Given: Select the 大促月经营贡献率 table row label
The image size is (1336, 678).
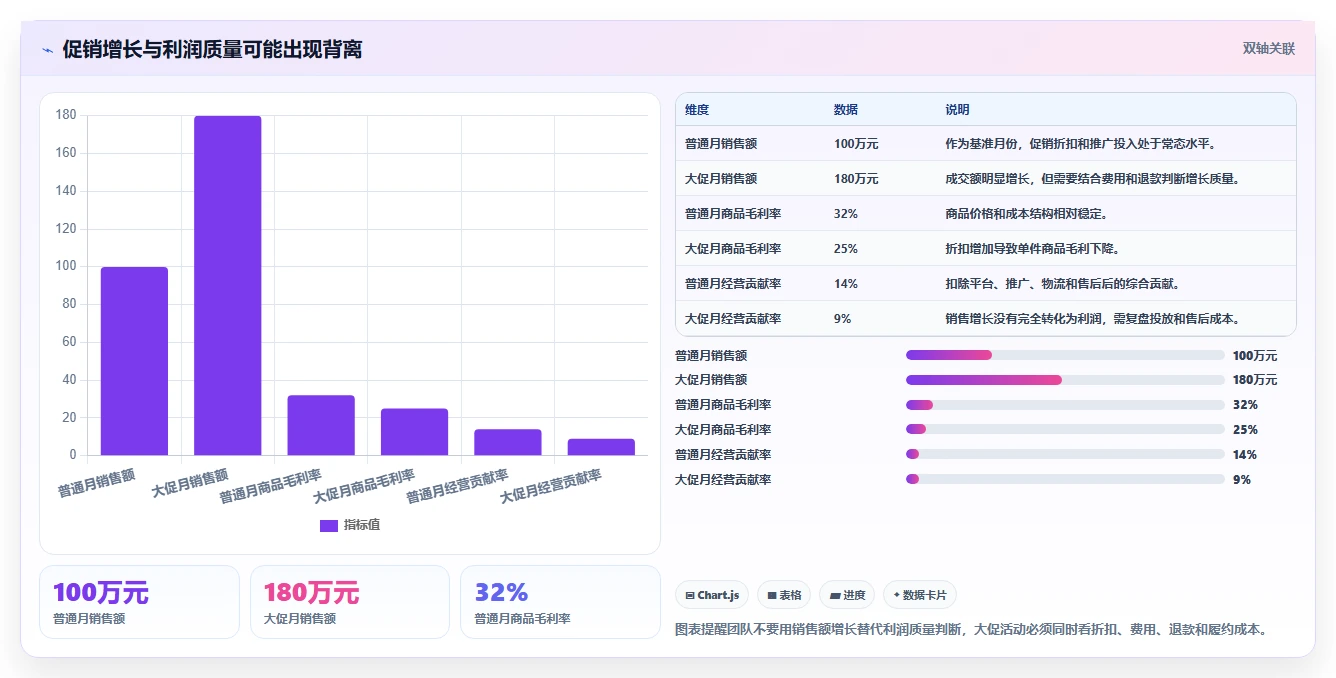Looking at the screenshot, I should [733, 319].
